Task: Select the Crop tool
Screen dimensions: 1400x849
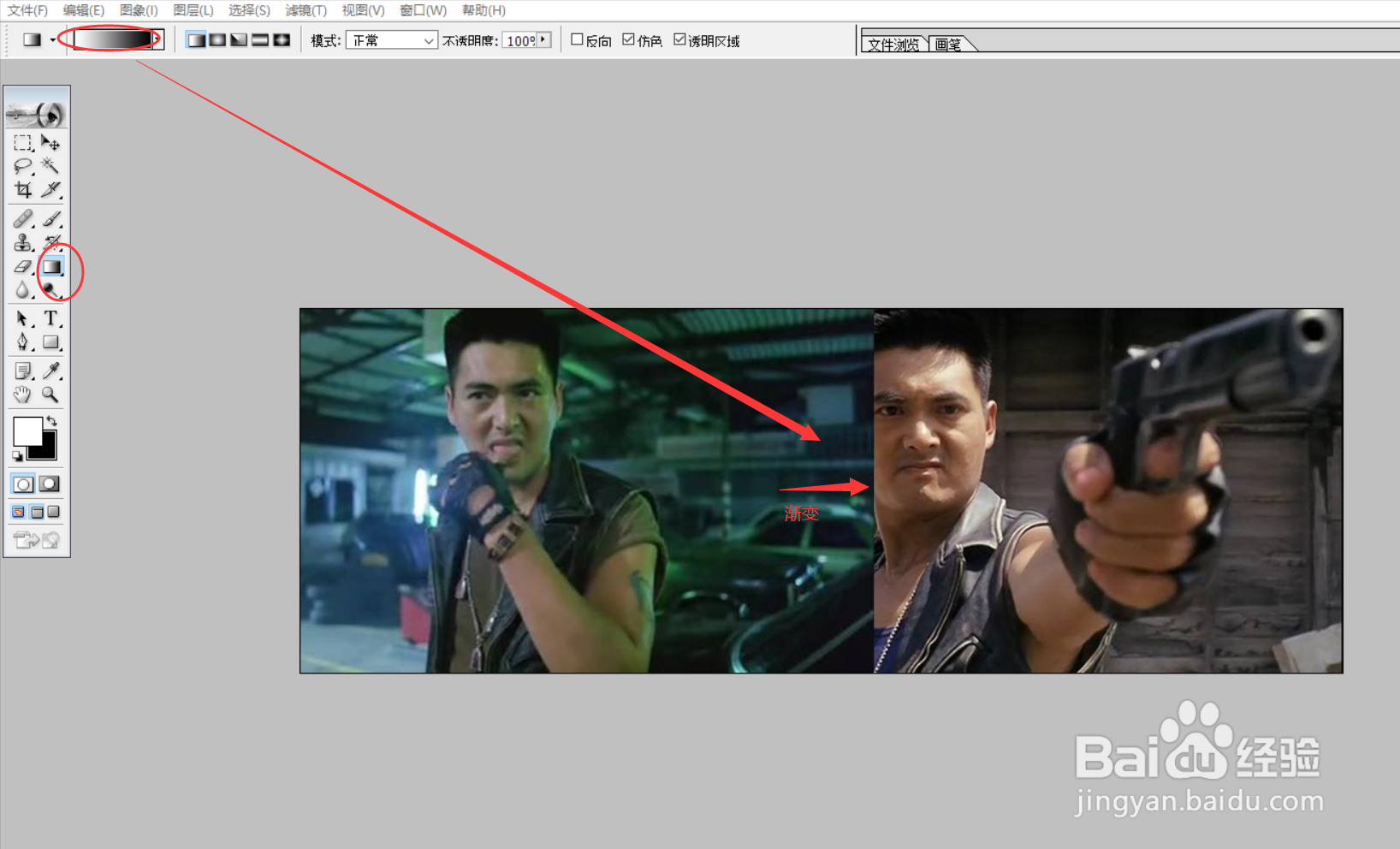Action: 23,189
